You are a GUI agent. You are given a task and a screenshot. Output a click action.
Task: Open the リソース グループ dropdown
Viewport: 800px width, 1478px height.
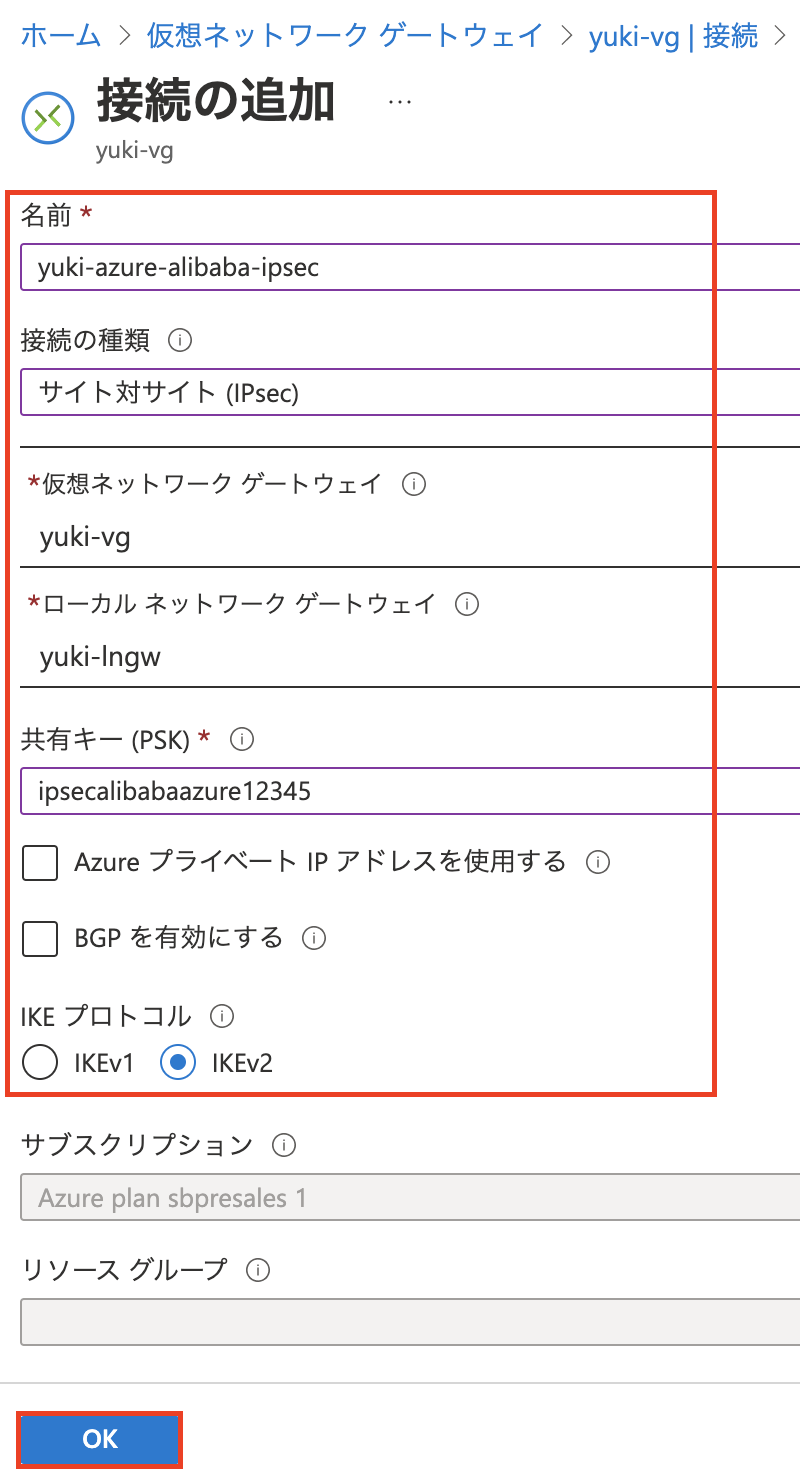[x=410, y=1322]
